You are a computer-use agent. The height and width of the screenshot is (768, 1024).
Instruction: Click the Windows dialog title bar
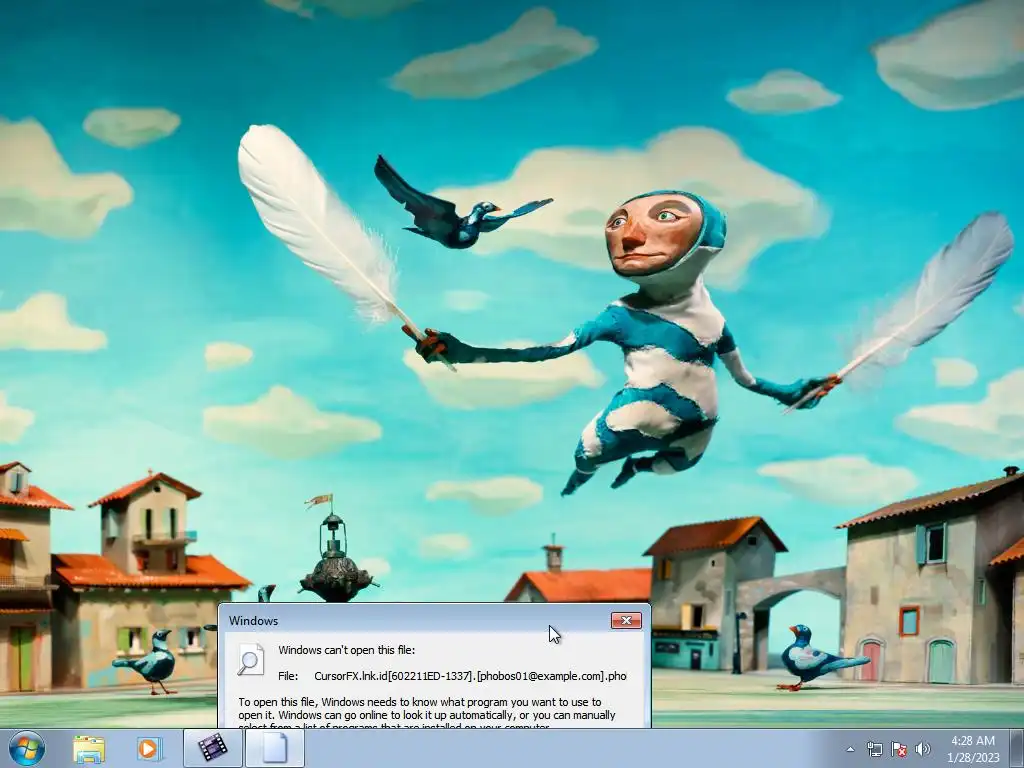(x=418, y=620)
